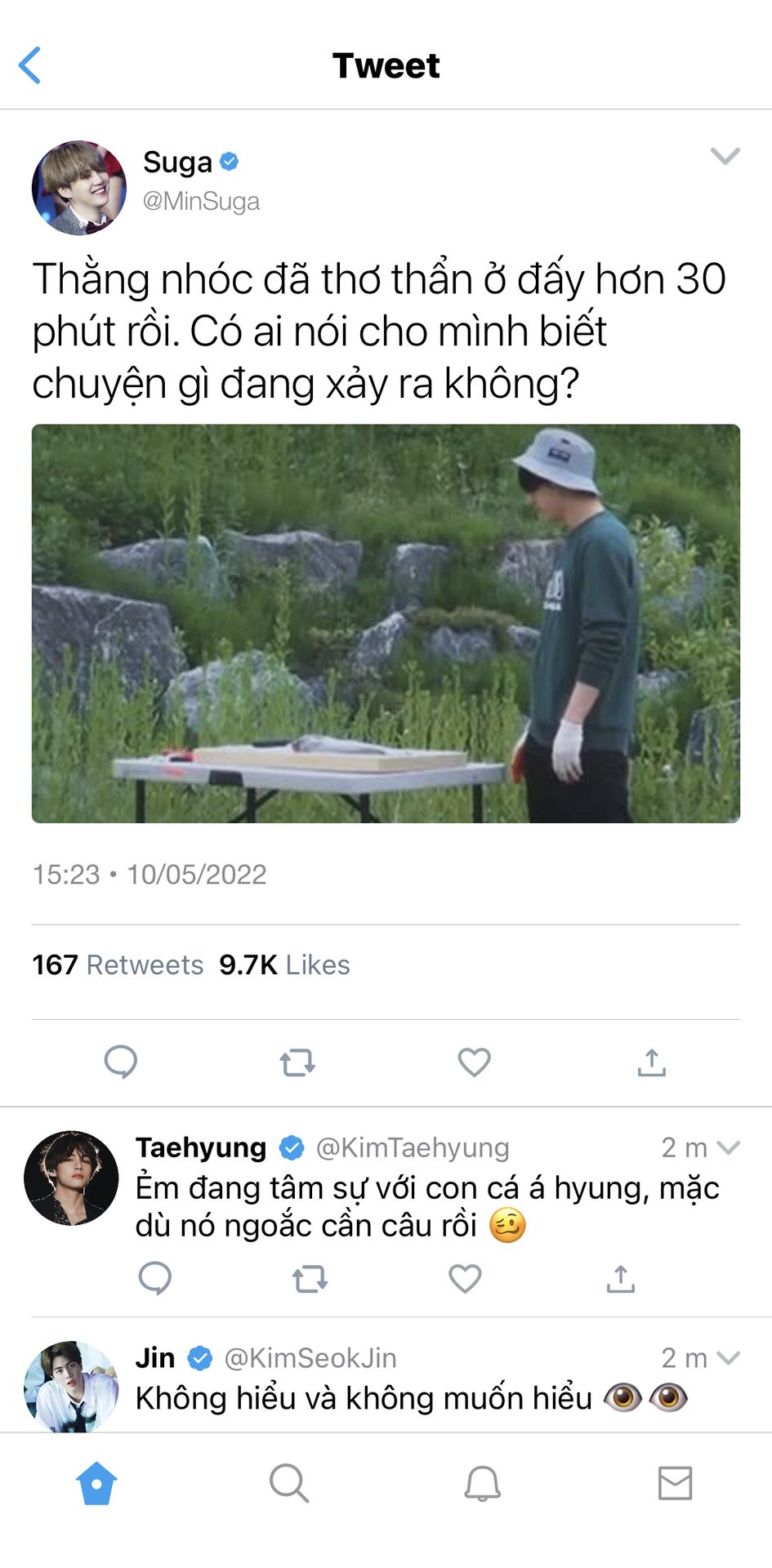
Task: Open the attached photo in the tweet
Action: pyautogui.click(x=386, y=623)
